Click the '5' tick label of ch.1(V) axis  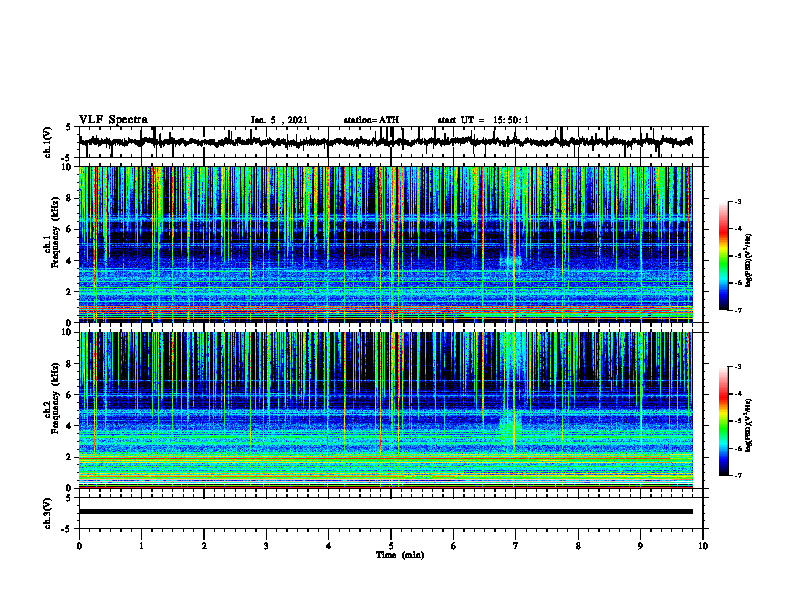coord(69,127)
